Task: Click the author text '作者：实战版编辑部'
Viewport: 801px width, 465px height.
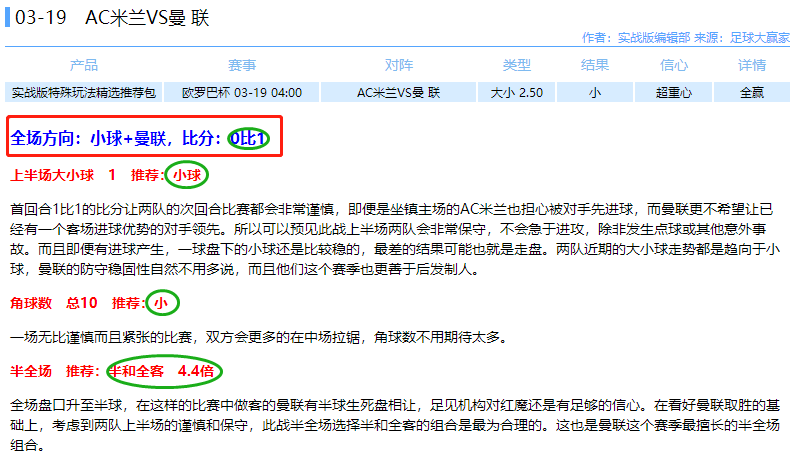Action: pos(636,37)
